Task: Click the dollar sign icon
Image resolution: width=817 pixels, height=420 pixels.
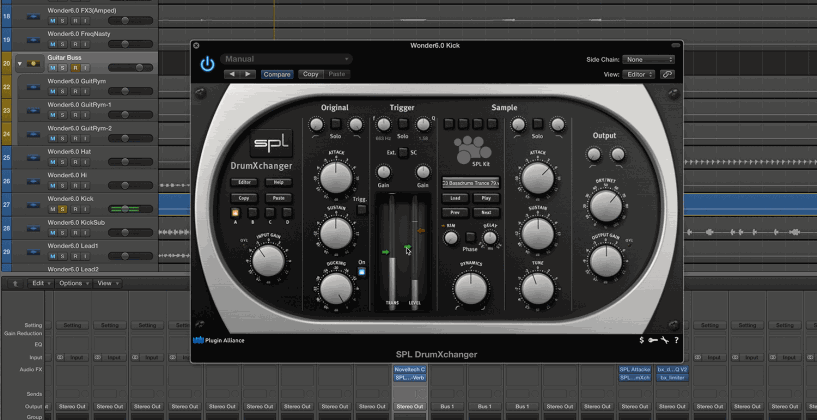Action: (x=641, y=340)
